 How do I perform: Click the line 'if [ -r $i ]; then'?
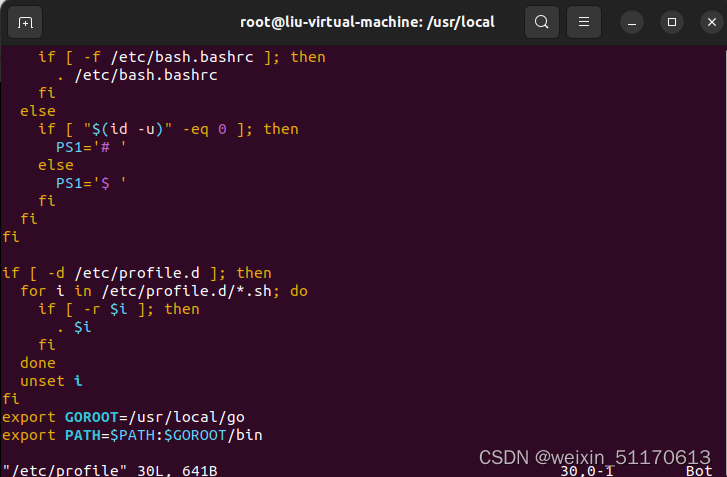[x=119, y=309]
